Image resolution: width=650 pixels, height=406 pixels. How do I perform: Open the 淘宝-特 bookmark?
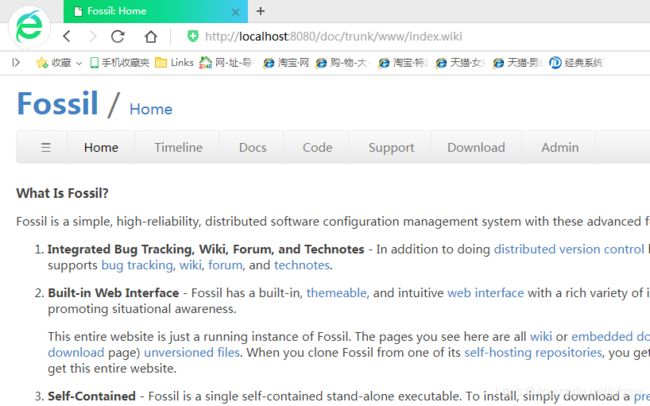click(x=401, y=63)
